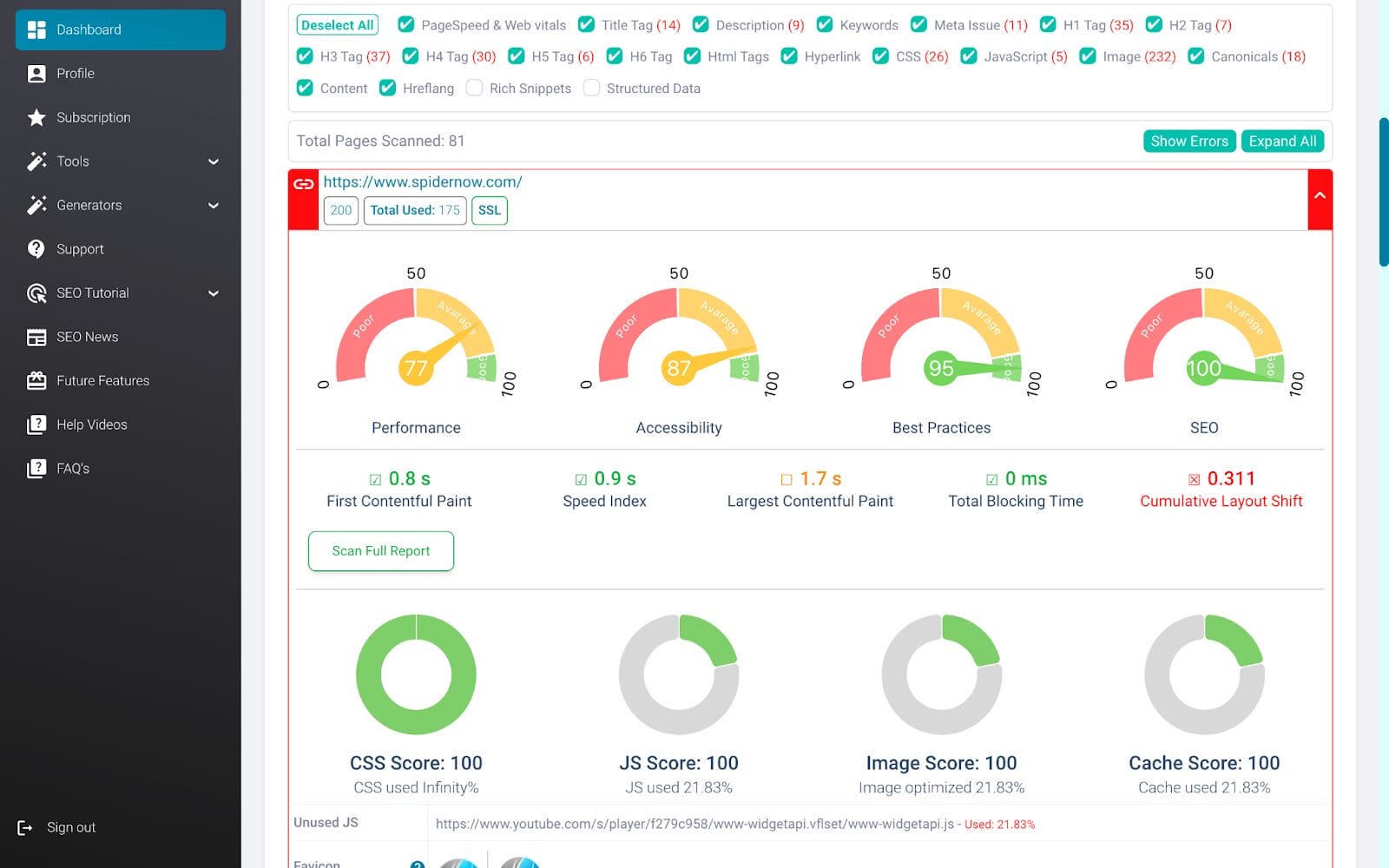
Task: Open the FAQ's sidebar item
Action: click(73, 469)
